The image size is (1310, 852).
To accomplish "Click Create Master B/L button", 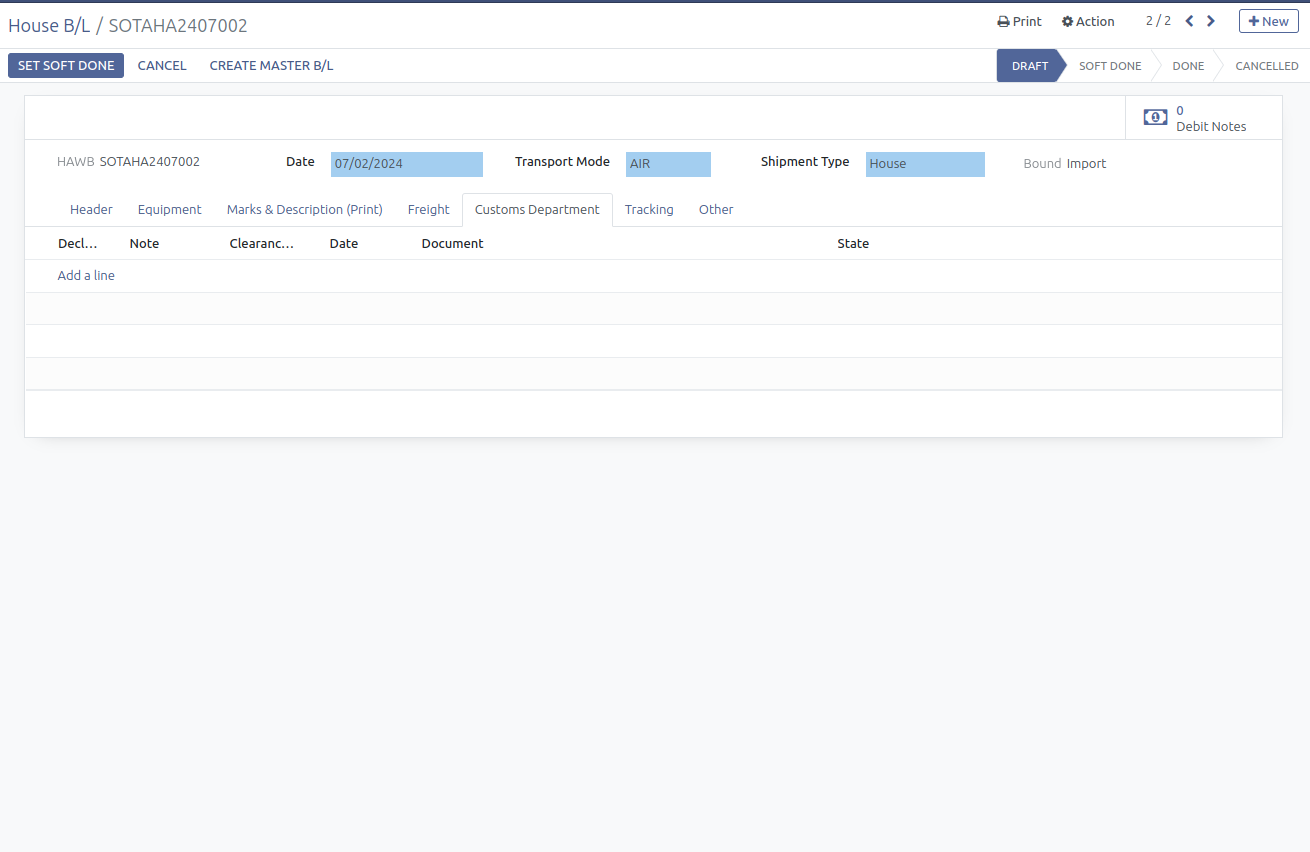I will pyautogui.click(x=271, y=66).
